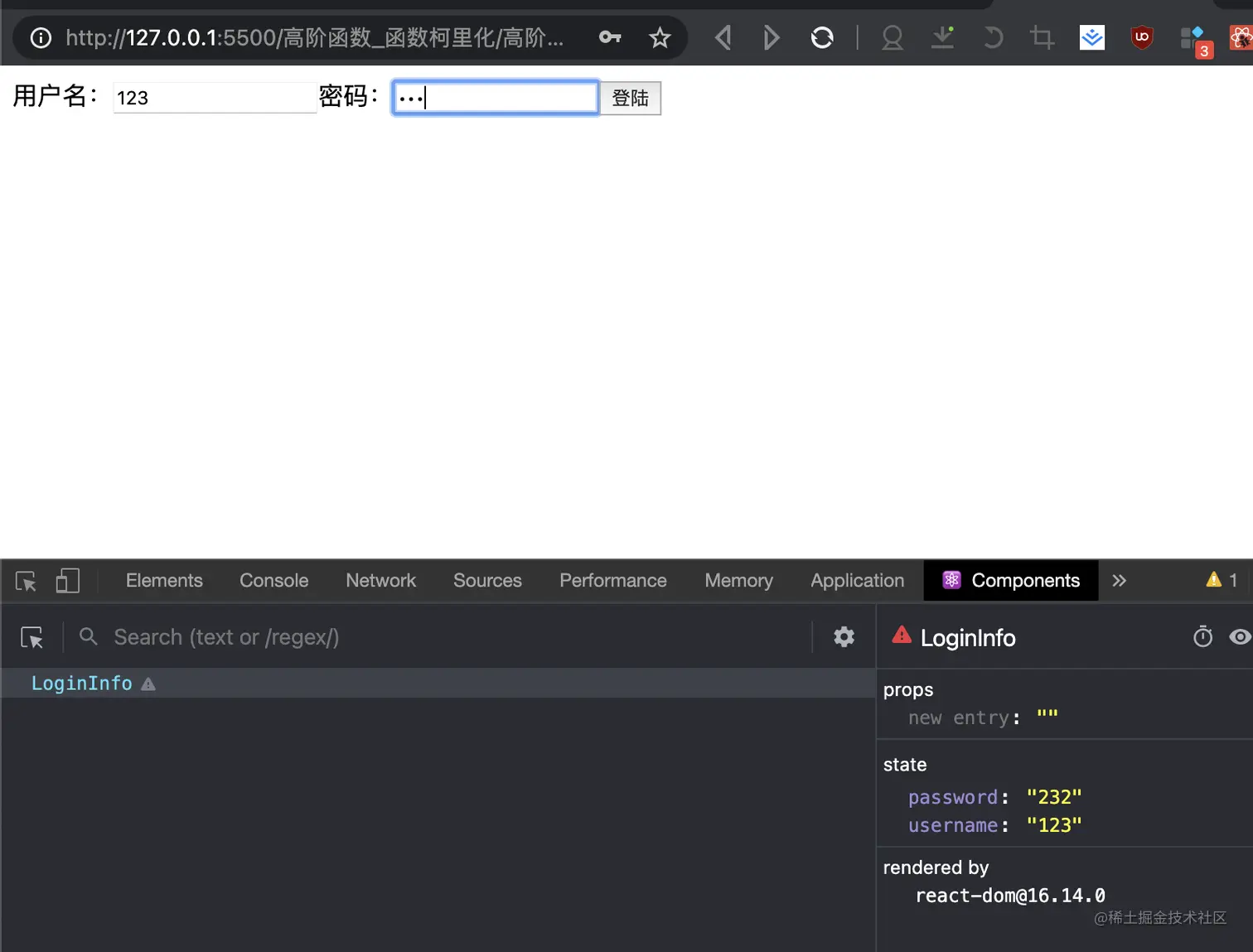Edit the password state value "232"
Screen dimensions: 1253x952
(1054, 797)
